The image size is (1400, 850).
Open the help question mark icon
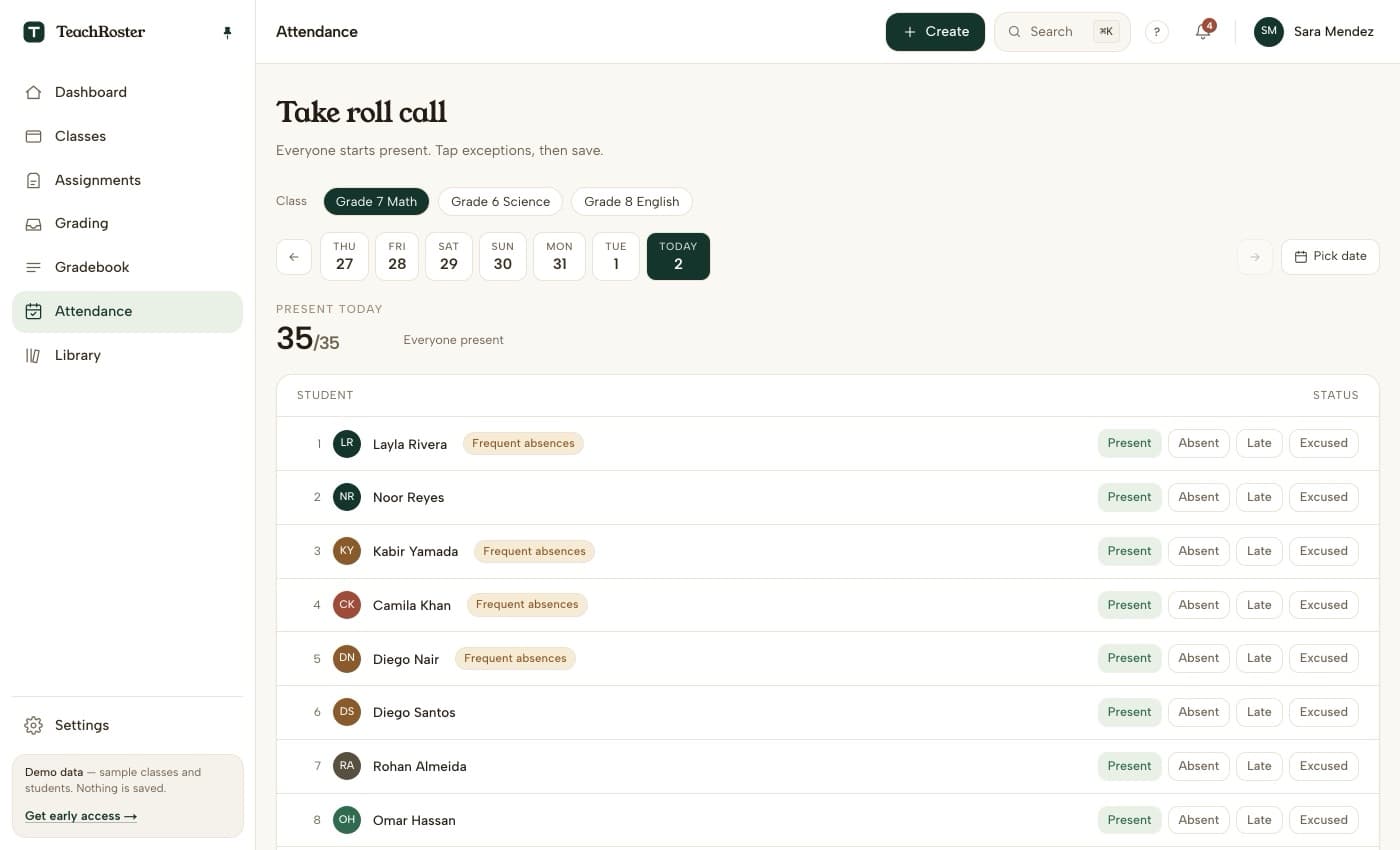coord(1157,32)
